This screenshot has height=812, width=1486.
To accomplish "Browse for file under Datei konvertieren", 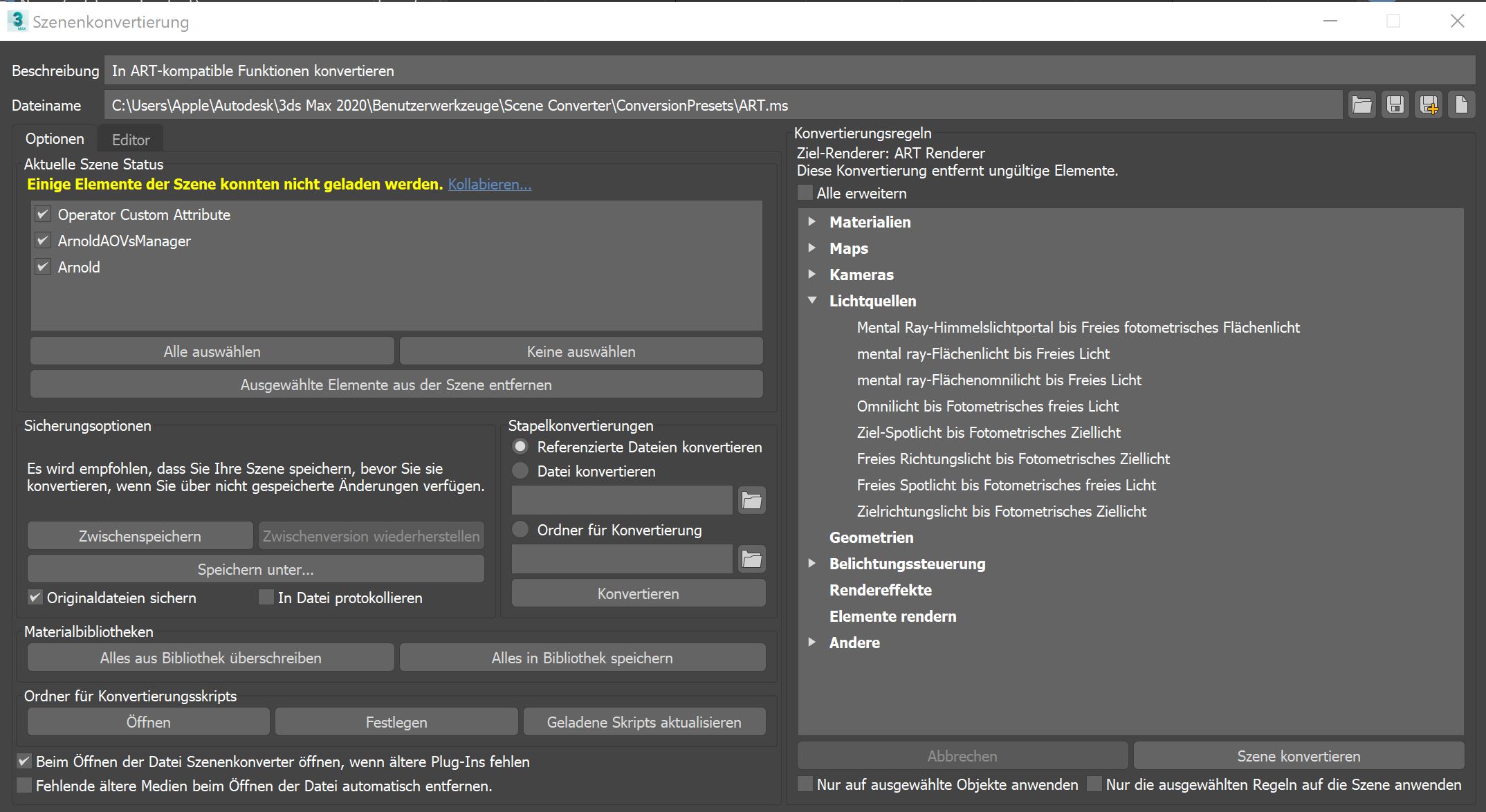I will coord(751,500).
